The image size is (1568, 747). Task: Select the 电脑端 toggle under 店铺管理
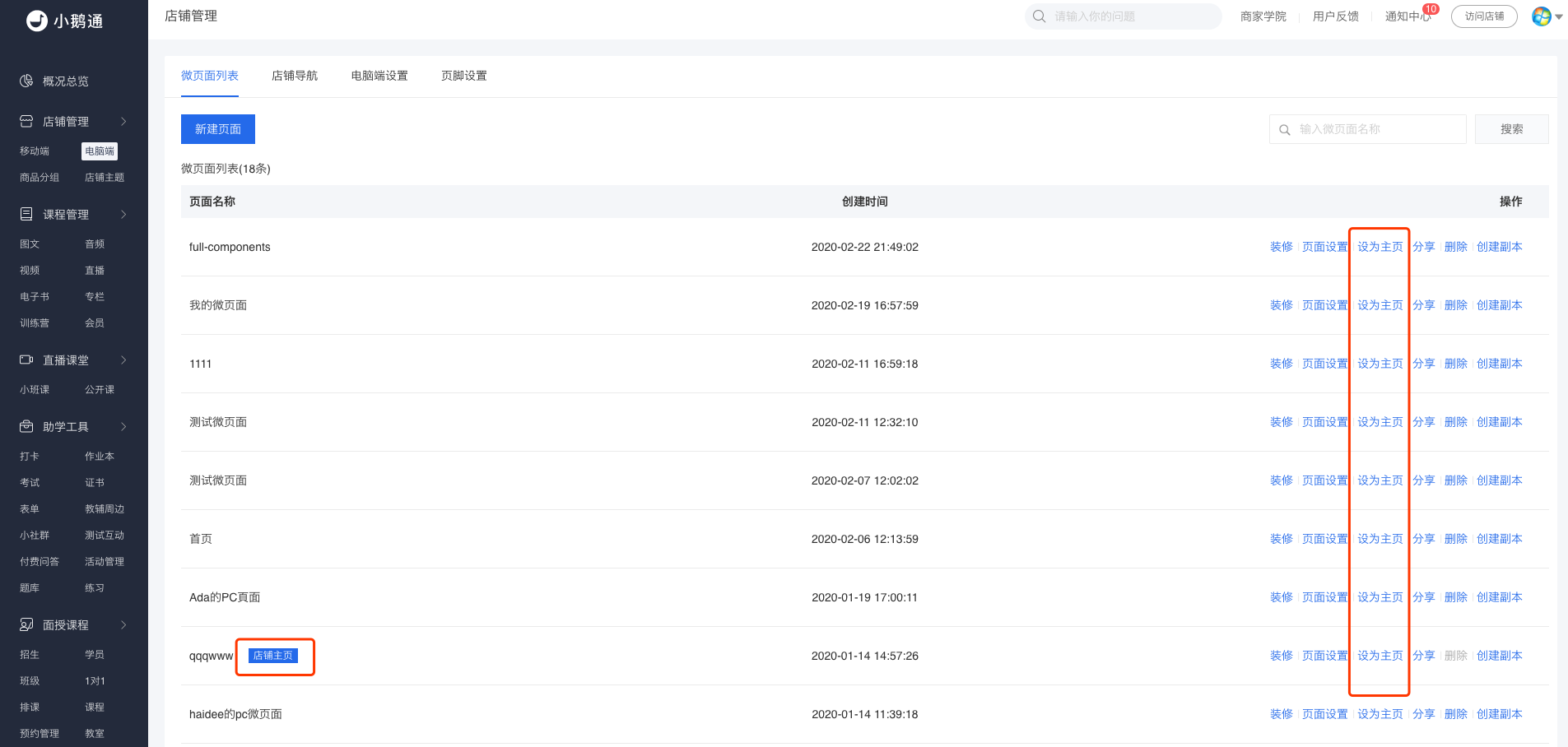coord(100,151)
